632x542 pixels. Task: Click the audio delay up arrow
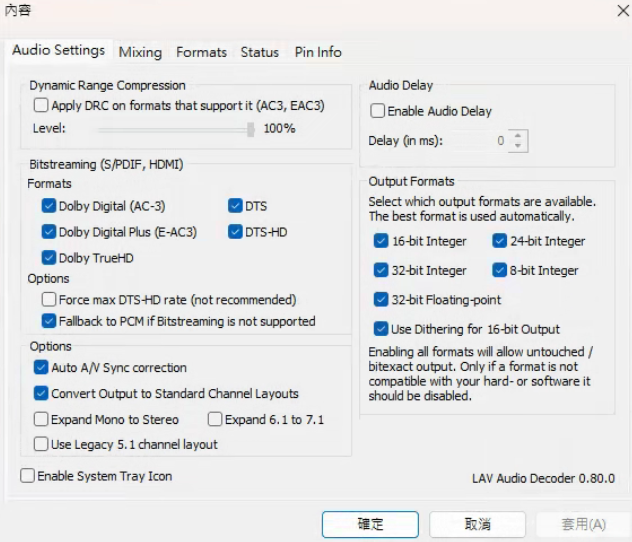click(x=517, y=135)
